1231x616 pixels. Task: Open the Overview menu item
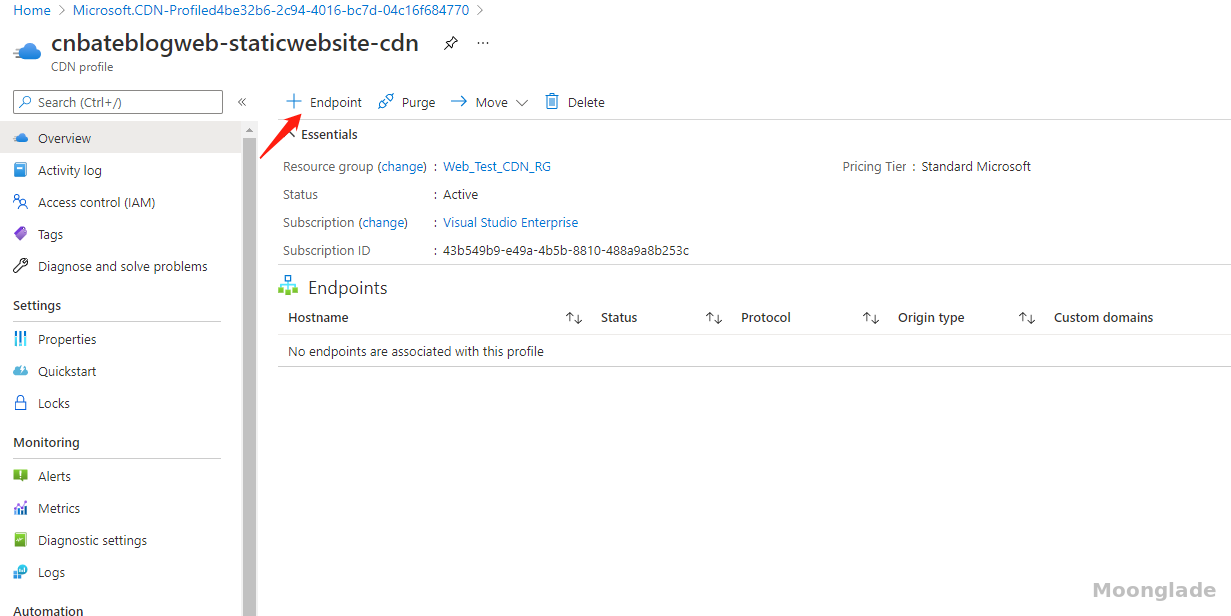[x=121, y=138]
